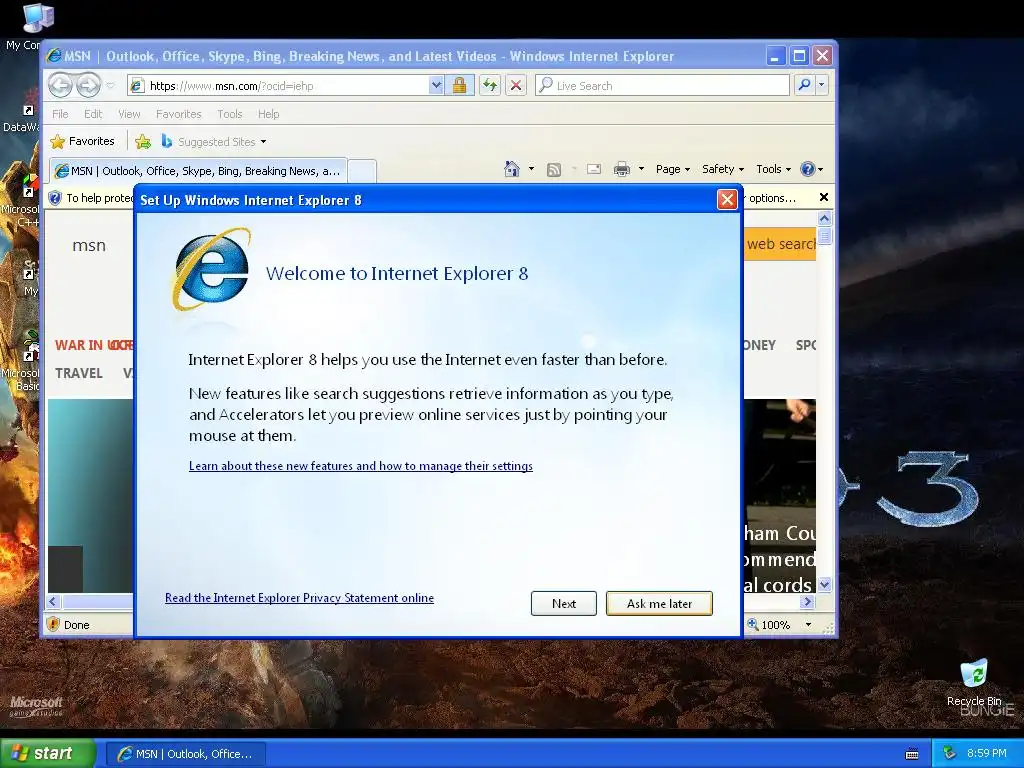The height and width of the screenshot is (768, 1024).
Task: Minimize the Internet Explorer window
Action: tap(775, 56)
